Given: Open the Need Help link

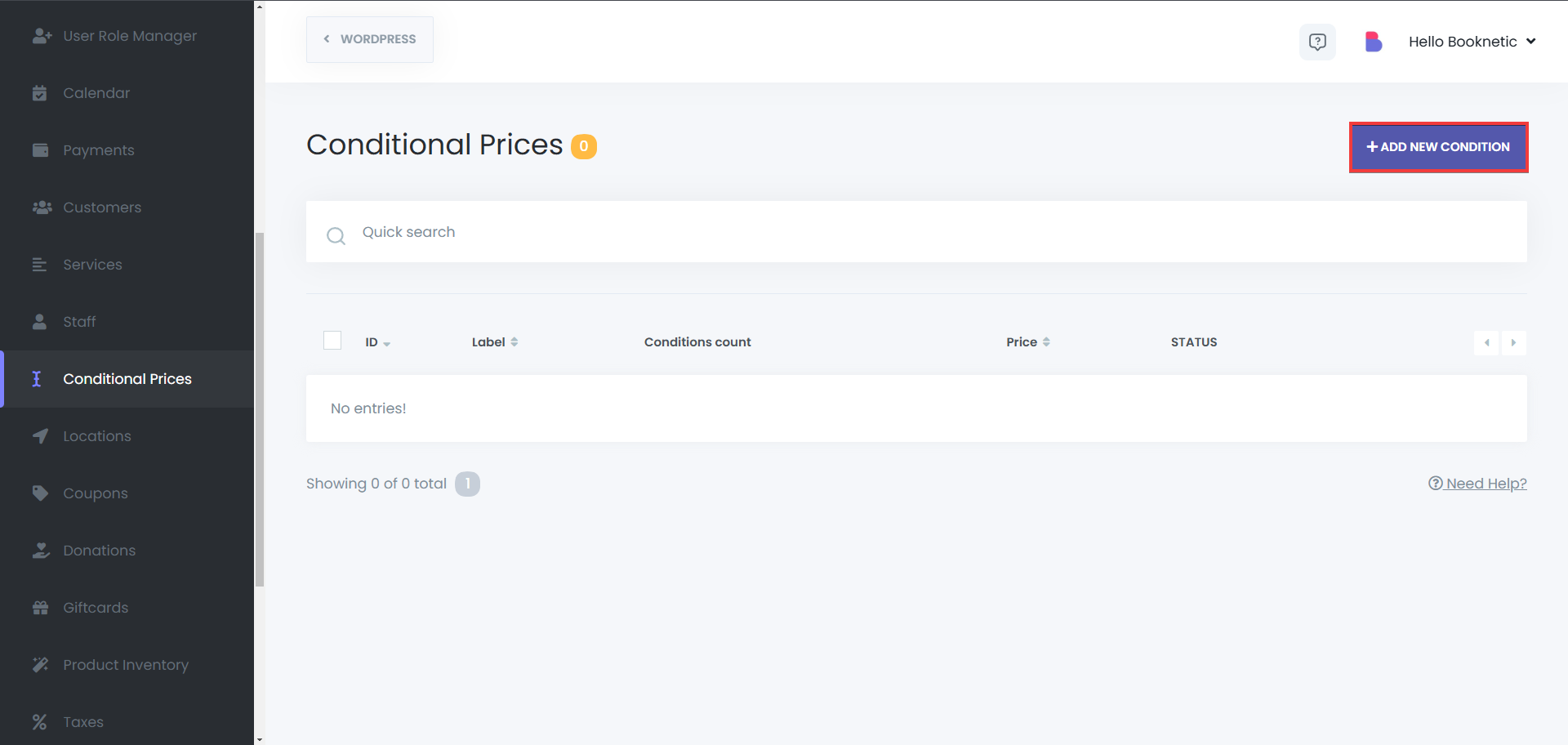Looking at the screenshot, I should pyautogui.click(x=1477, y=484).
